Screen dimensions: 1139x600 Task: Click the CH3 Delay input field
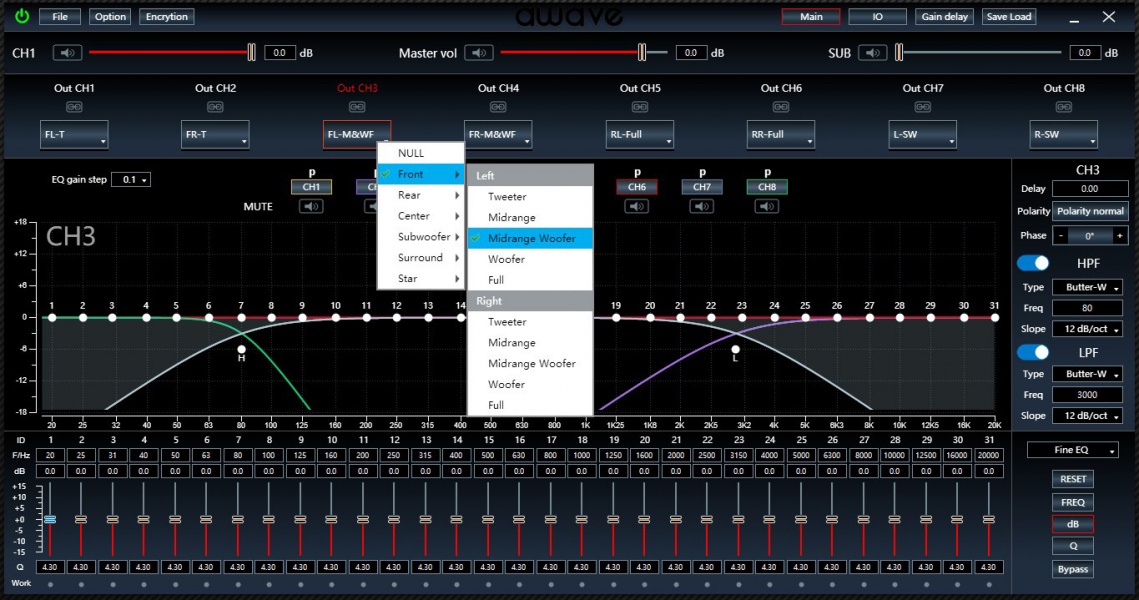(1089, 188)
